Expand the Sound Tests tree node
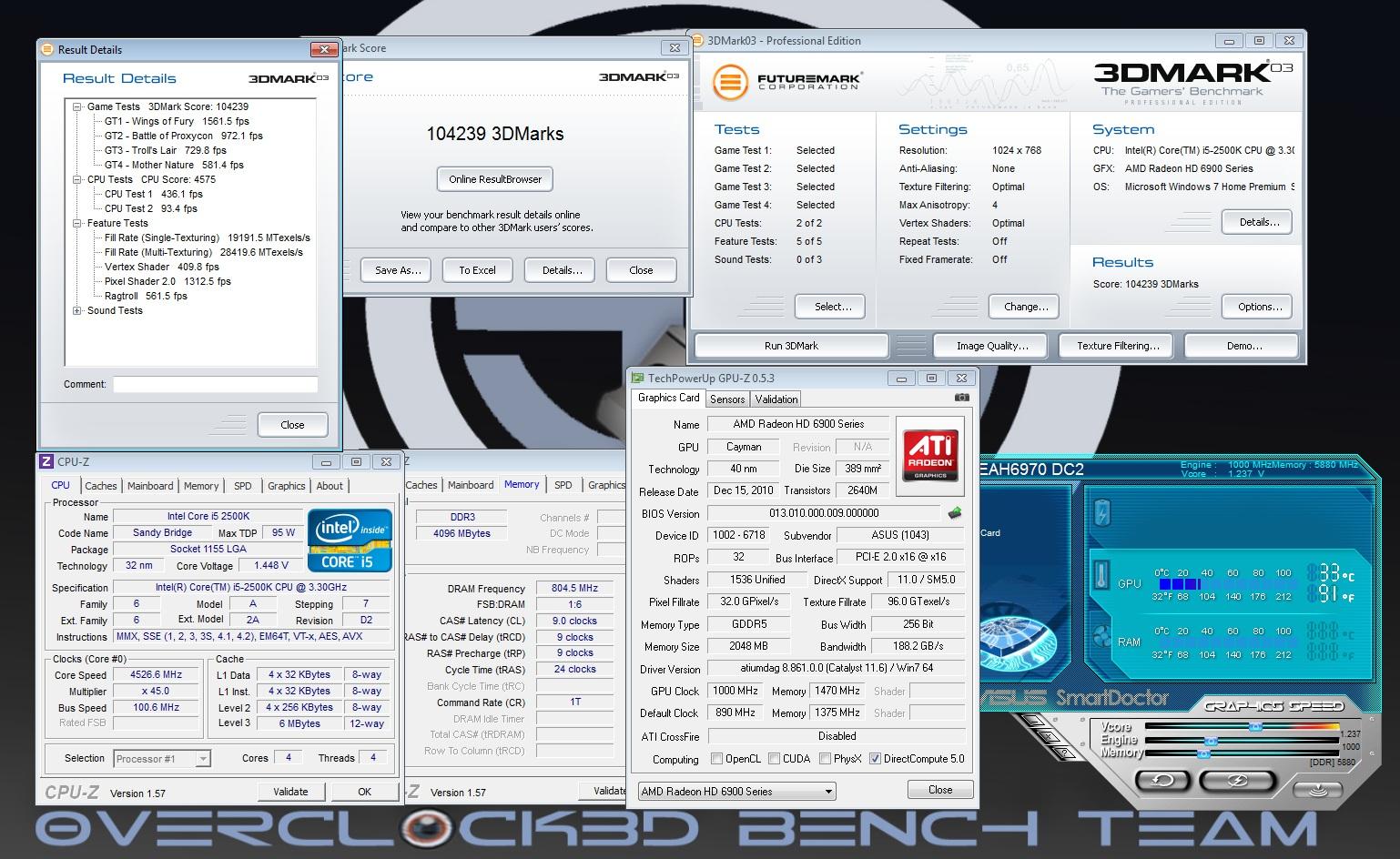 [x=78, y=310]
